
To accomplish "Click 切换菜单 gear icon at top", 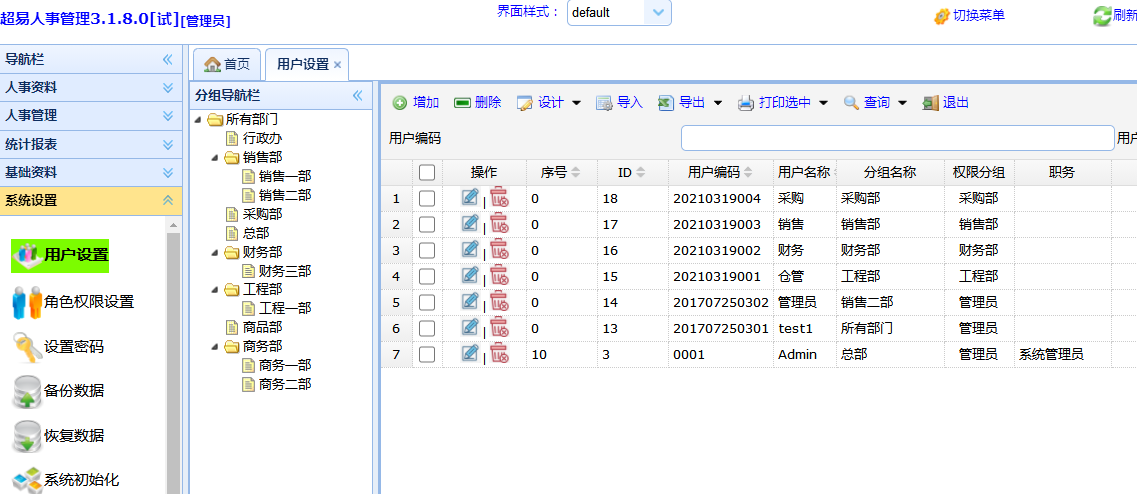I will (x=941, y=16).
